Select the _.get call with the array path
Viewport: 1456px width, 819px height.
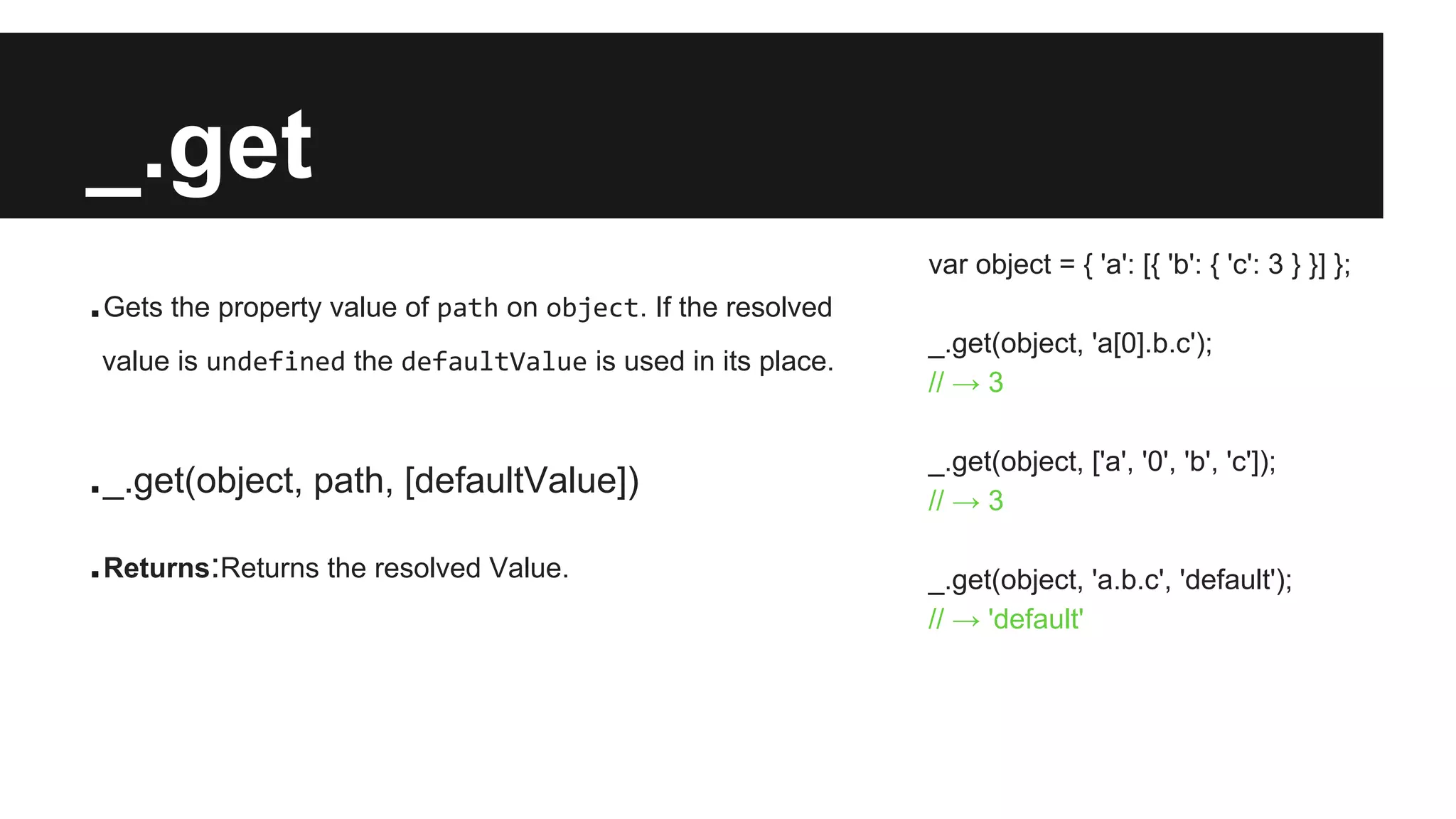(x=1102, y=462)
